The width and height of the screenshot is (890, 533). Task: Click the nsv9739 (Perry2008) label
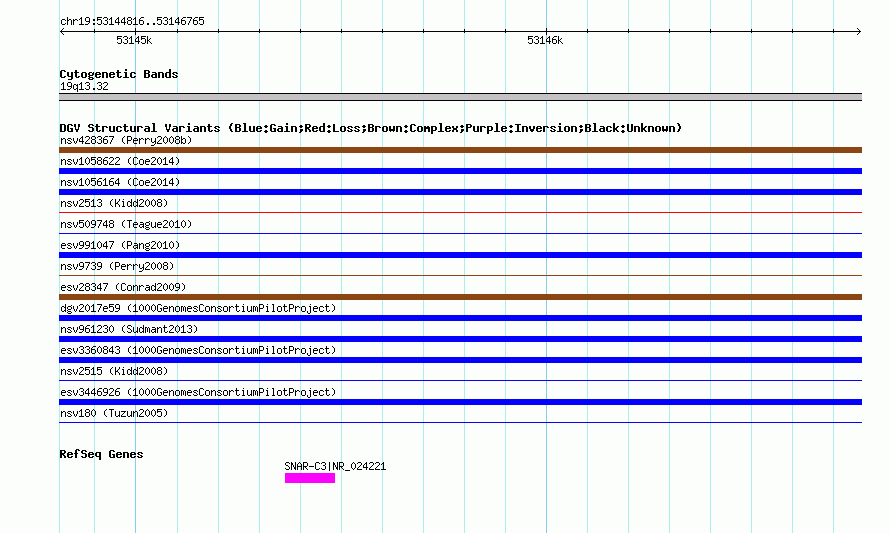pyautogui.click(x=117, y=266)
